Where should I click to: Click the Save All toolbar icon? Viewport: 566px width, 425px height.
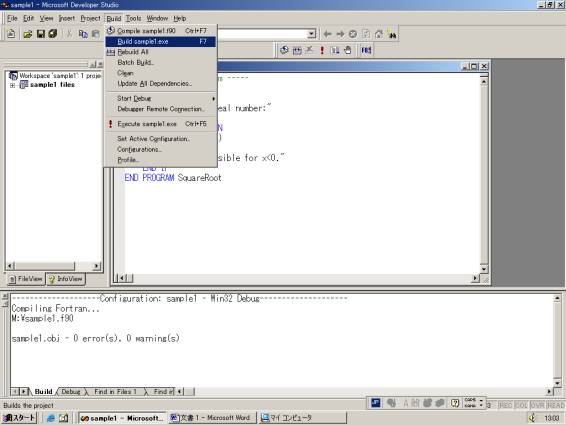coord(53,34)
